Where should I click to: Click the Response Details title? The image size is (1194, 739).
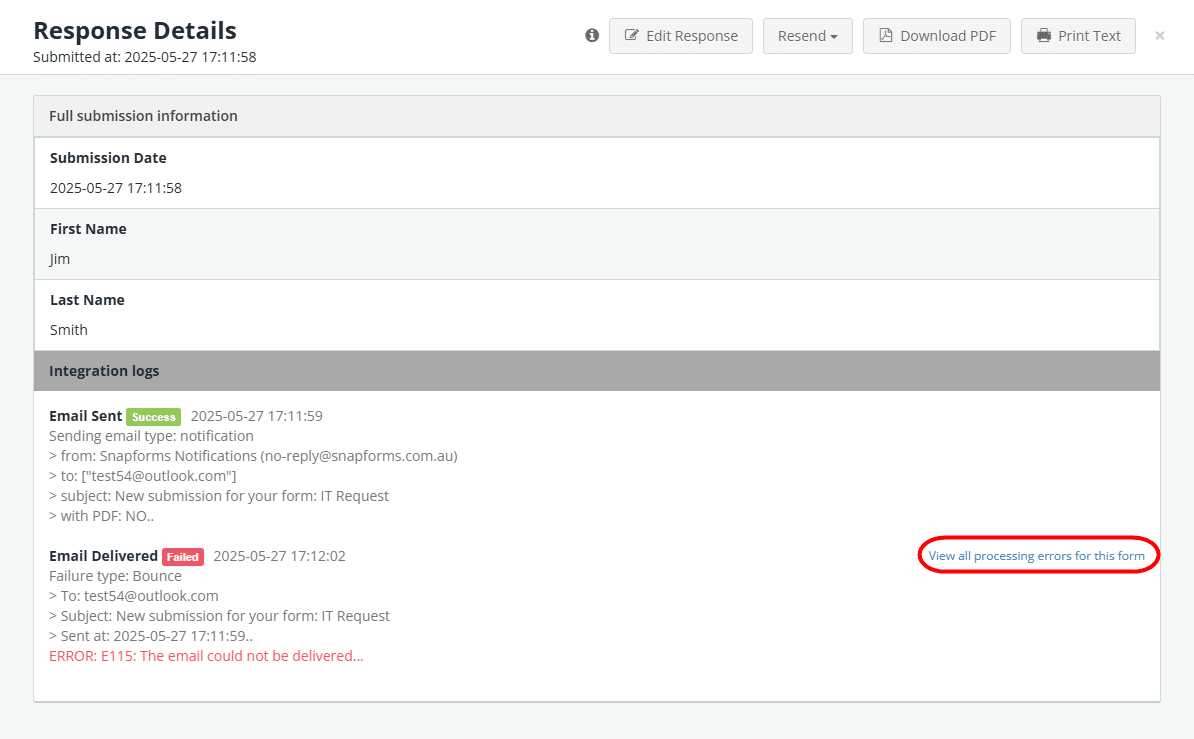[x=135, y=30]
